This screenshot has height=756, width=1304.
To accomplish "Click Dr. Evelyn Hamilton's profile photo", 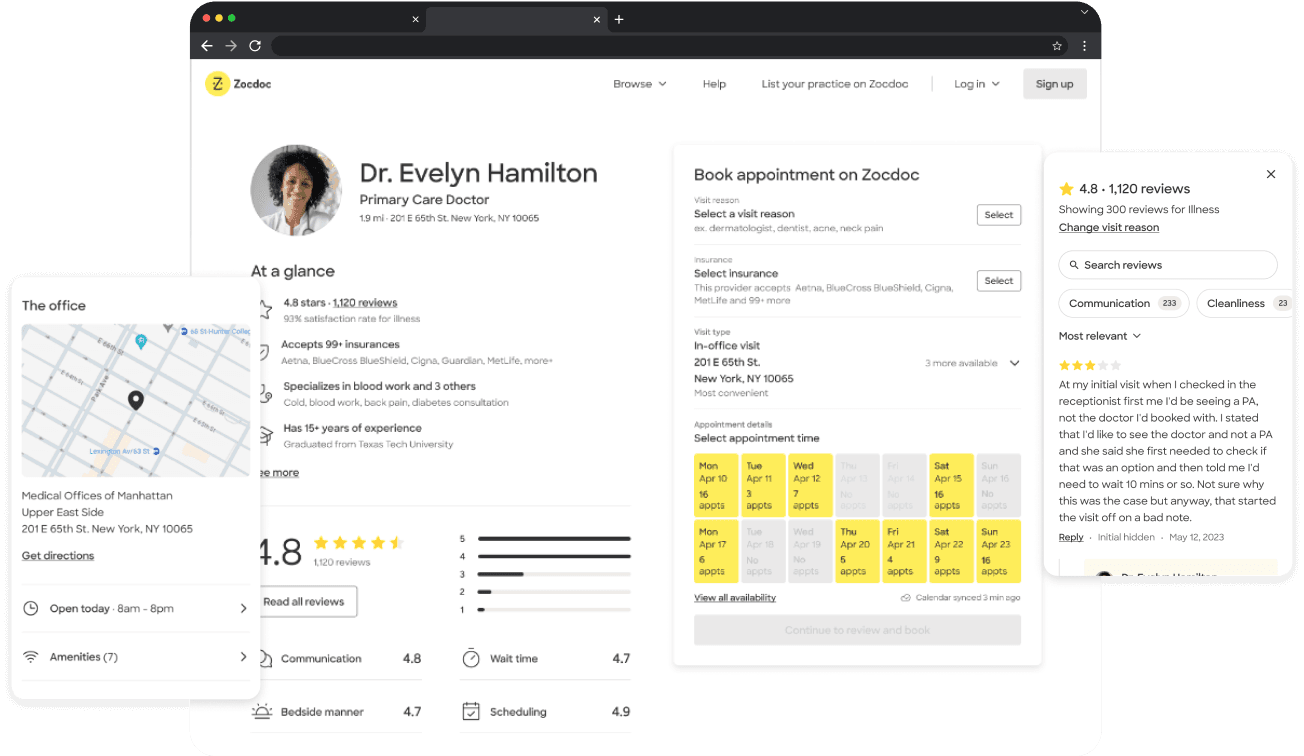I will click(x=296, y=190).
